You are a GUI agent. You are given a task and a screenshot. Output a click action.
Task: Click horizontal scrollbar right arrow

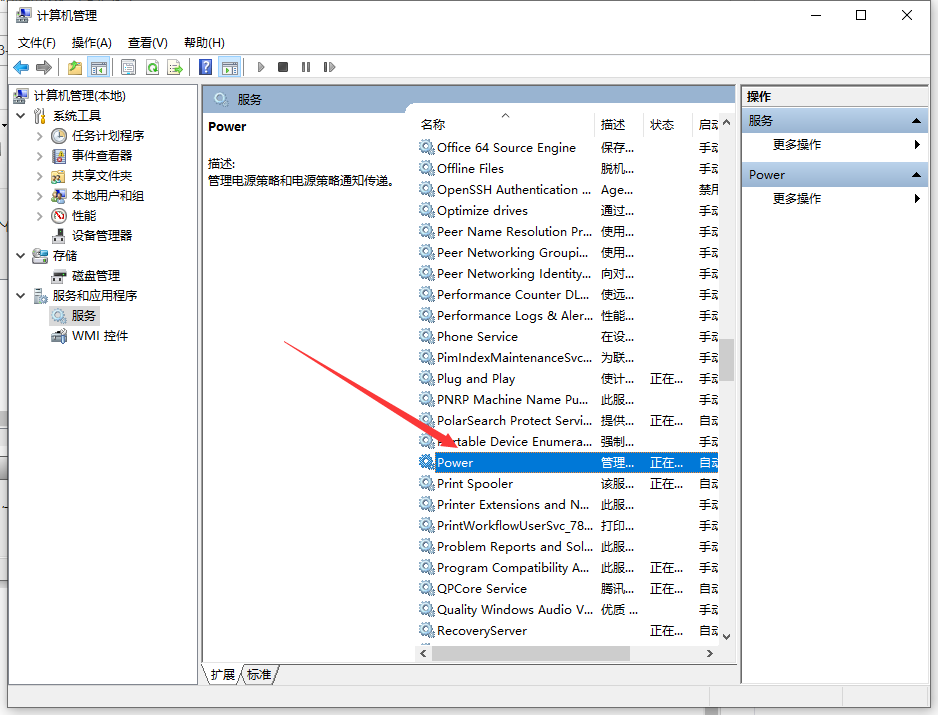coord(710,653)
